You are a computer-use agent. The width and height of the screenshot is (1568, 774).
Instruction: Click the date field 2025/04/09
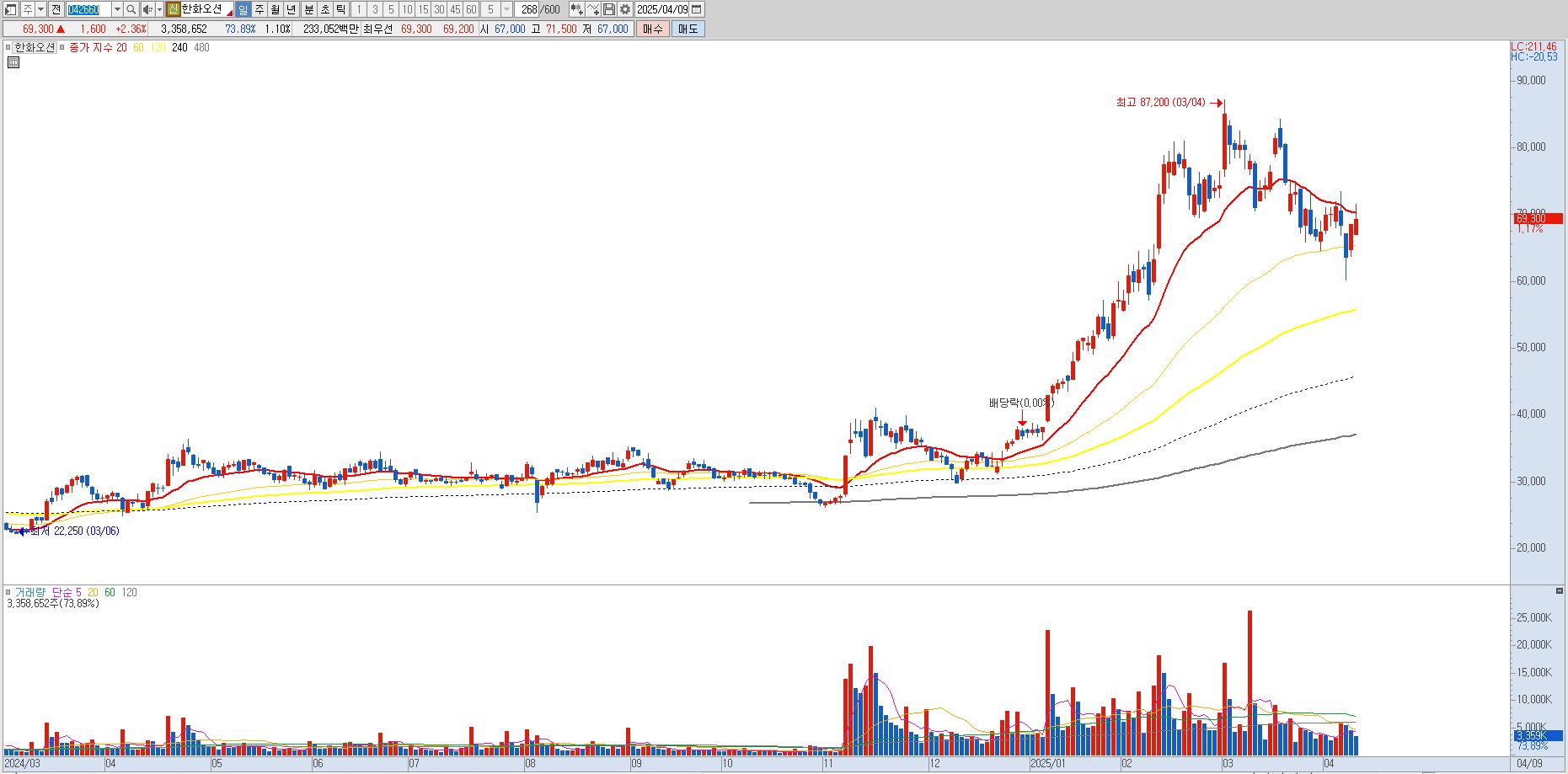pyautogui.click(x=662, y=9)
